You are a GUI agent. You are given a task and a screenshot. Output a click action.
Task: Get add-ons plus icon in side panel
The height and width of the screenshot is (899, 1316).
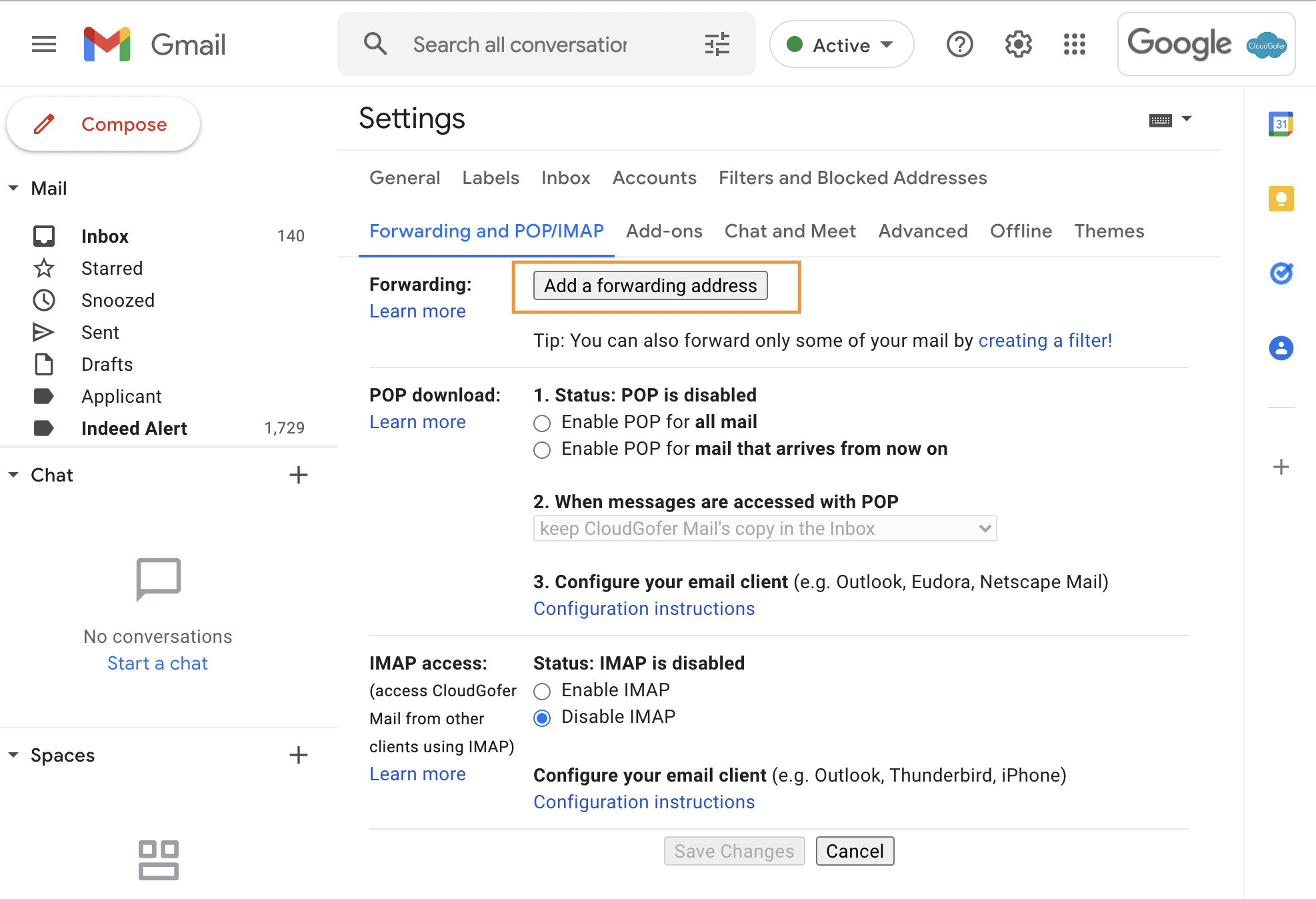point(1281,467)
